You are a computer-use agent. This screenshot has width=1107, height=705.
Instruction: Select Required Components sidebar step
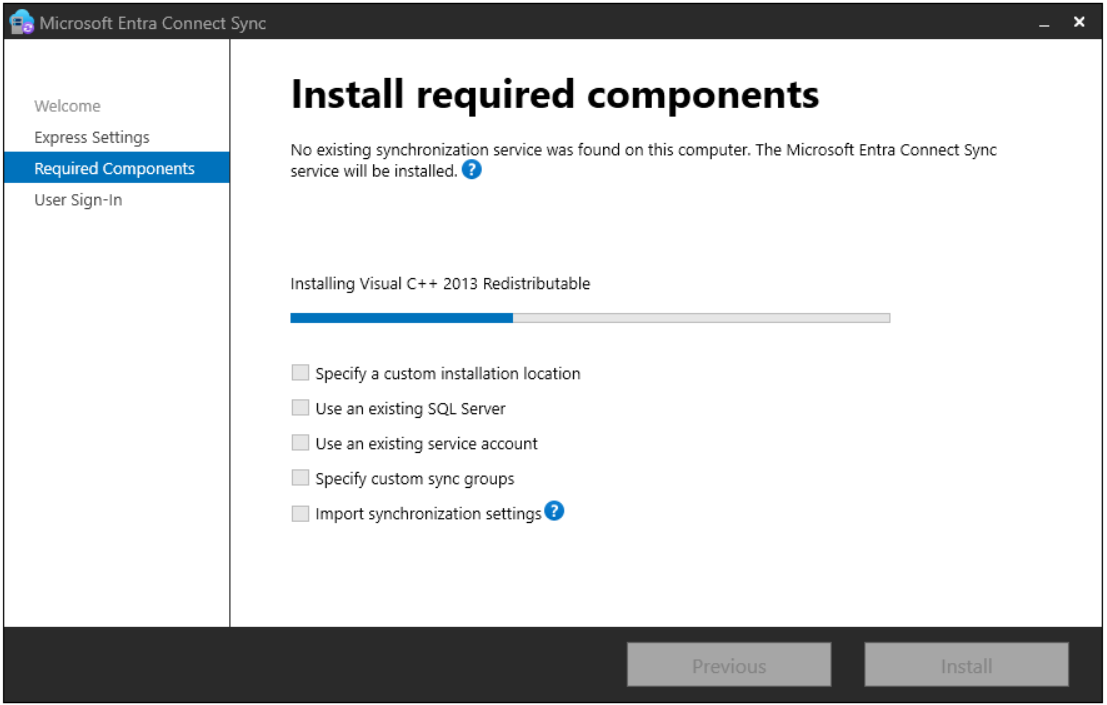coord(116,168)
